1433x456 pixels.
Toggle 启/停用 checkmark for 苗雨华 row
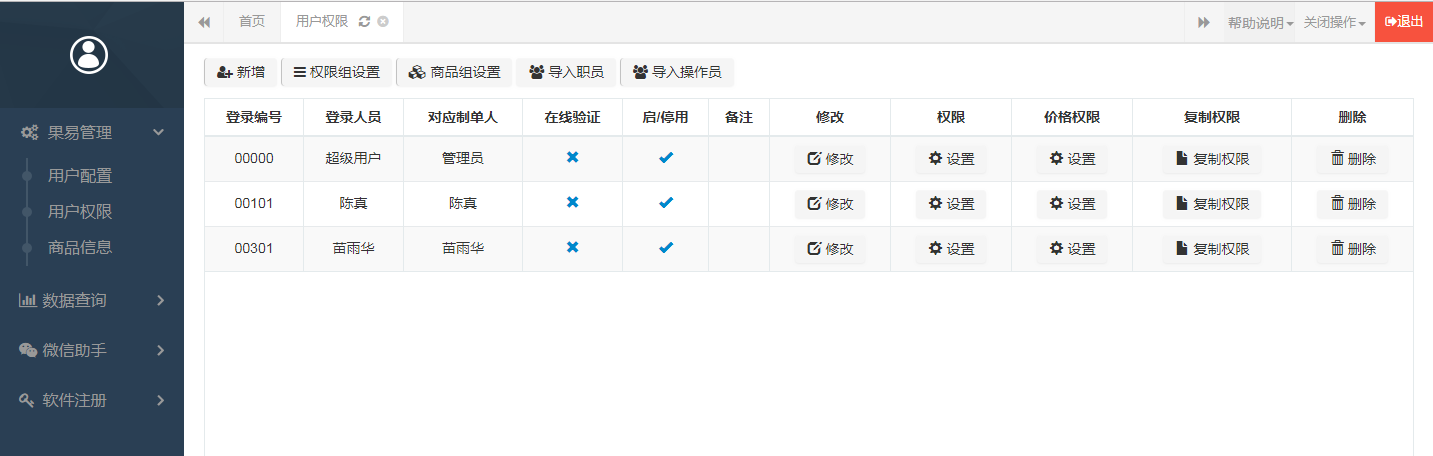point(666,247)
